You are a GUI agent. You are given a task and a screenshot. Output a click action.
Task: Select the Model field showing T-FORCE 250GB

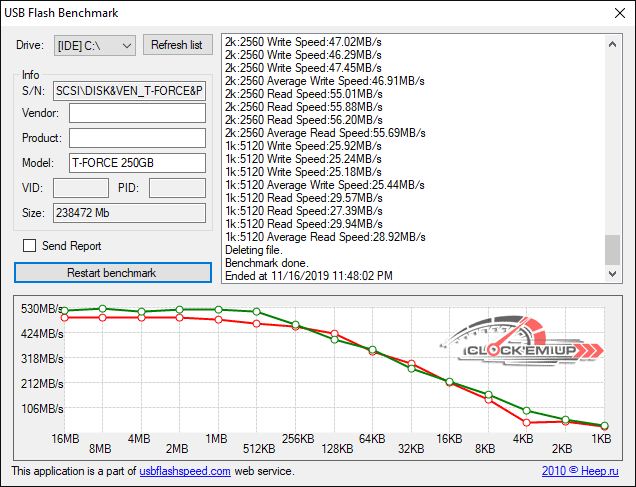[137, 163]
